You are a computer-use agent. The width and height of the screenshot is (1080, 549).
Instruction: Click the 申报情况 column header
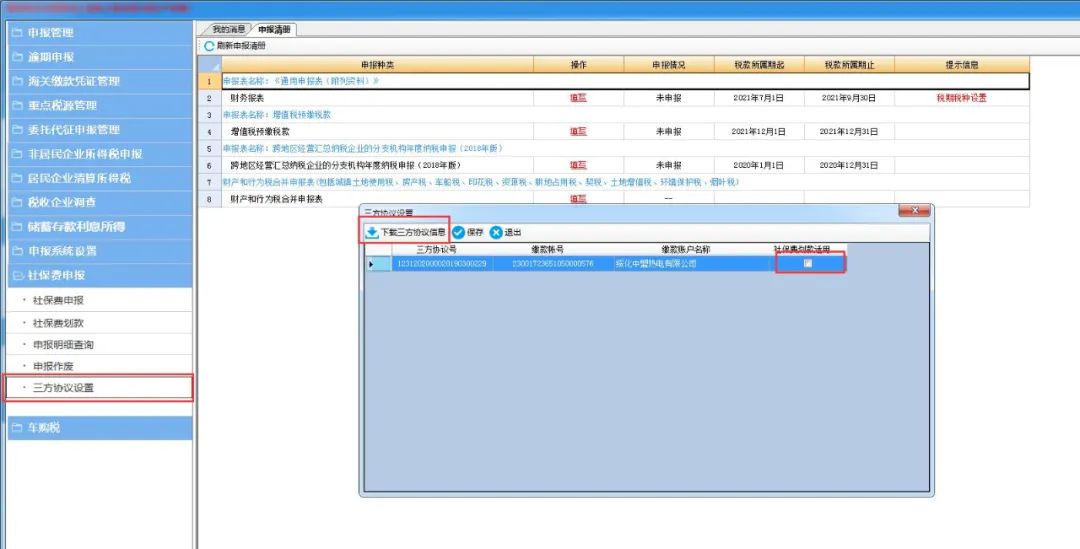click(x=668, y=65)
